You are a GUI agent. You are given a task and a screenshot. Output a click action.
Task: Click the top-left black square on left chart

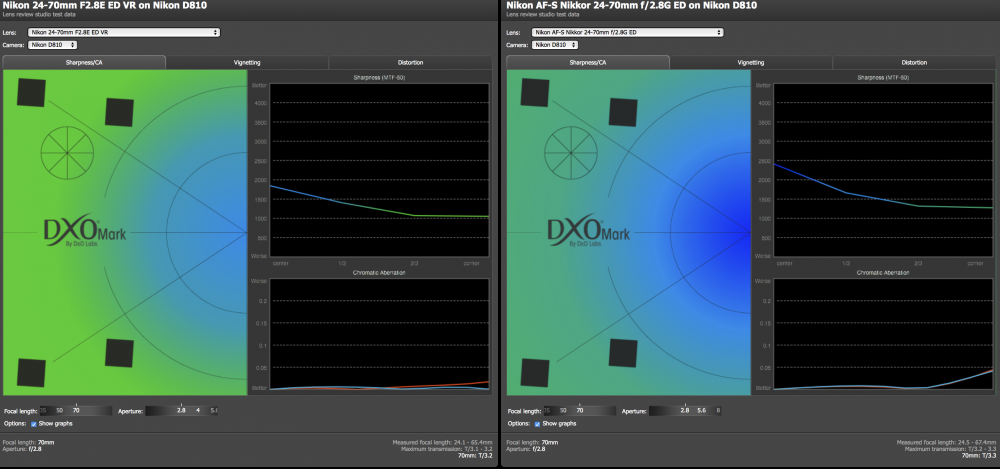(31, 92)
